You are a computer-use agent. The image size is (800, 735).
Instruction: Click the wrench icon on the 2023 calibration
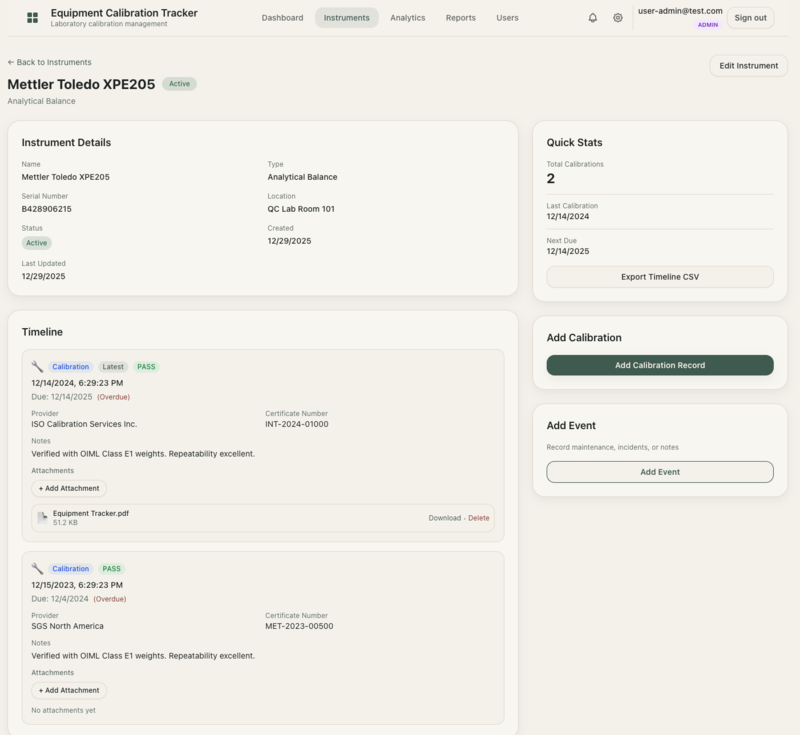(37, 569)
